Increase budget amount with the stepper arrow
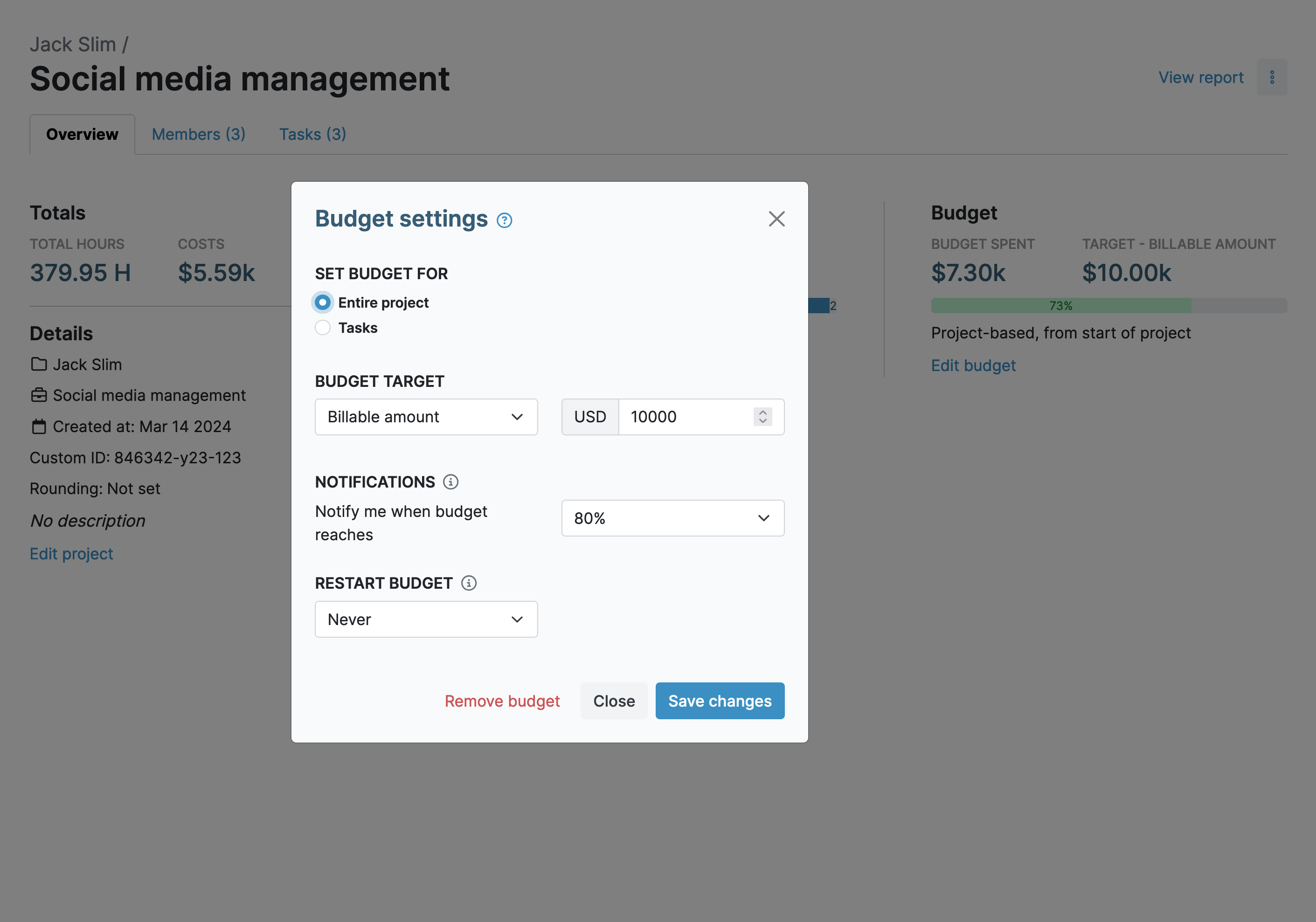The image size is (1316, 922). pos(762,413)
